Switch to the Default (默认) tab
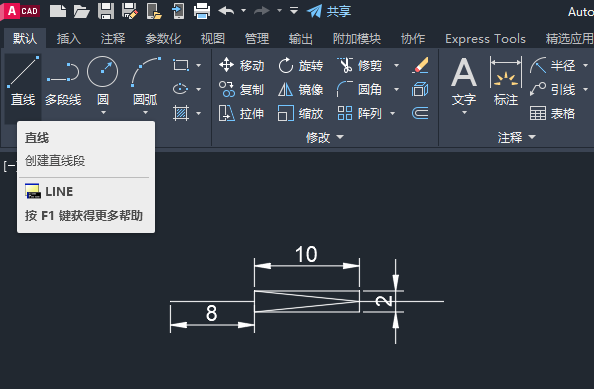The height and width of the screenshot is (389, 594). [x=25, y=39]
